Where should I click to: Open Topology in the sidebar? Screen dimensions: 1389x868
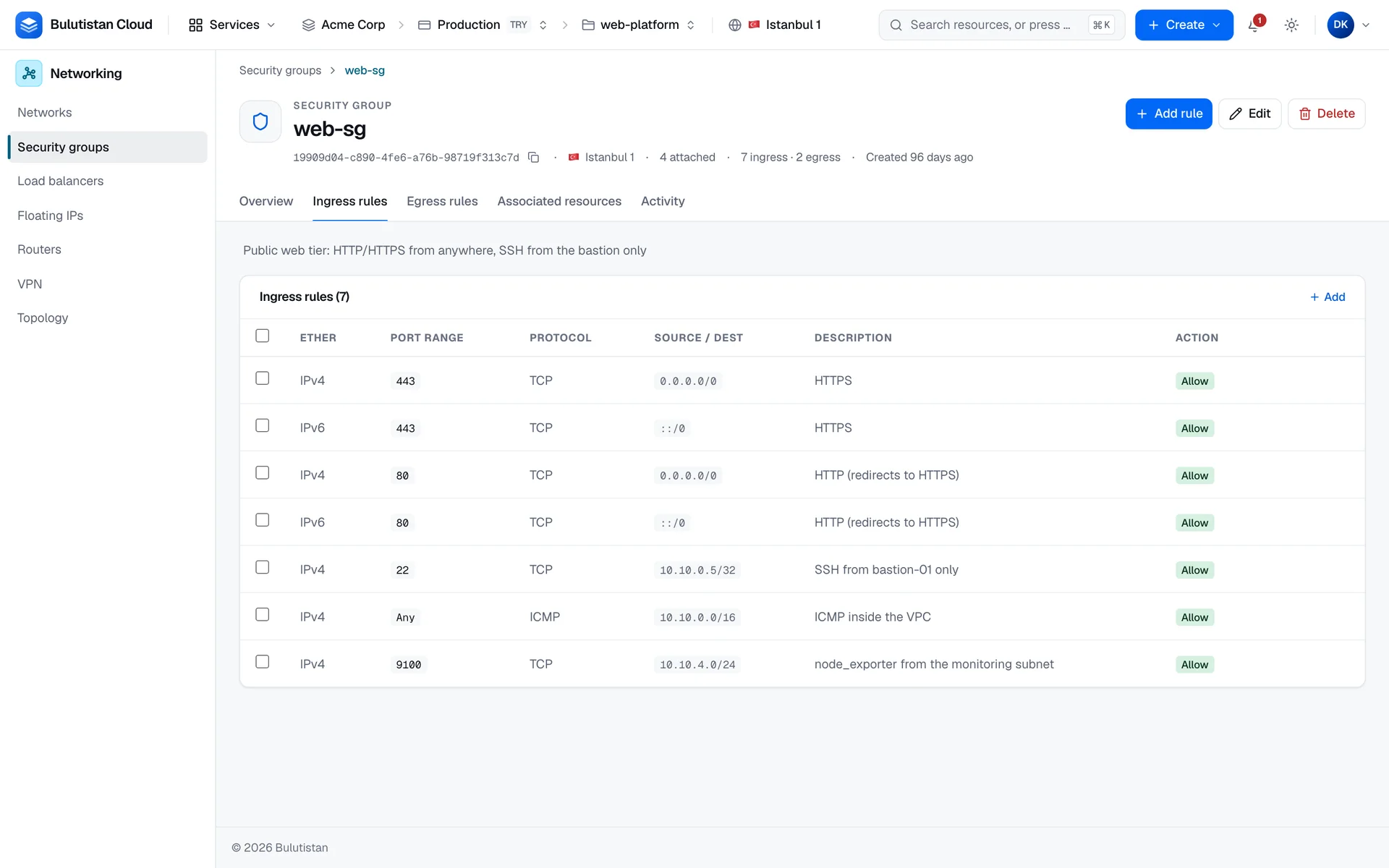point(107,318)
